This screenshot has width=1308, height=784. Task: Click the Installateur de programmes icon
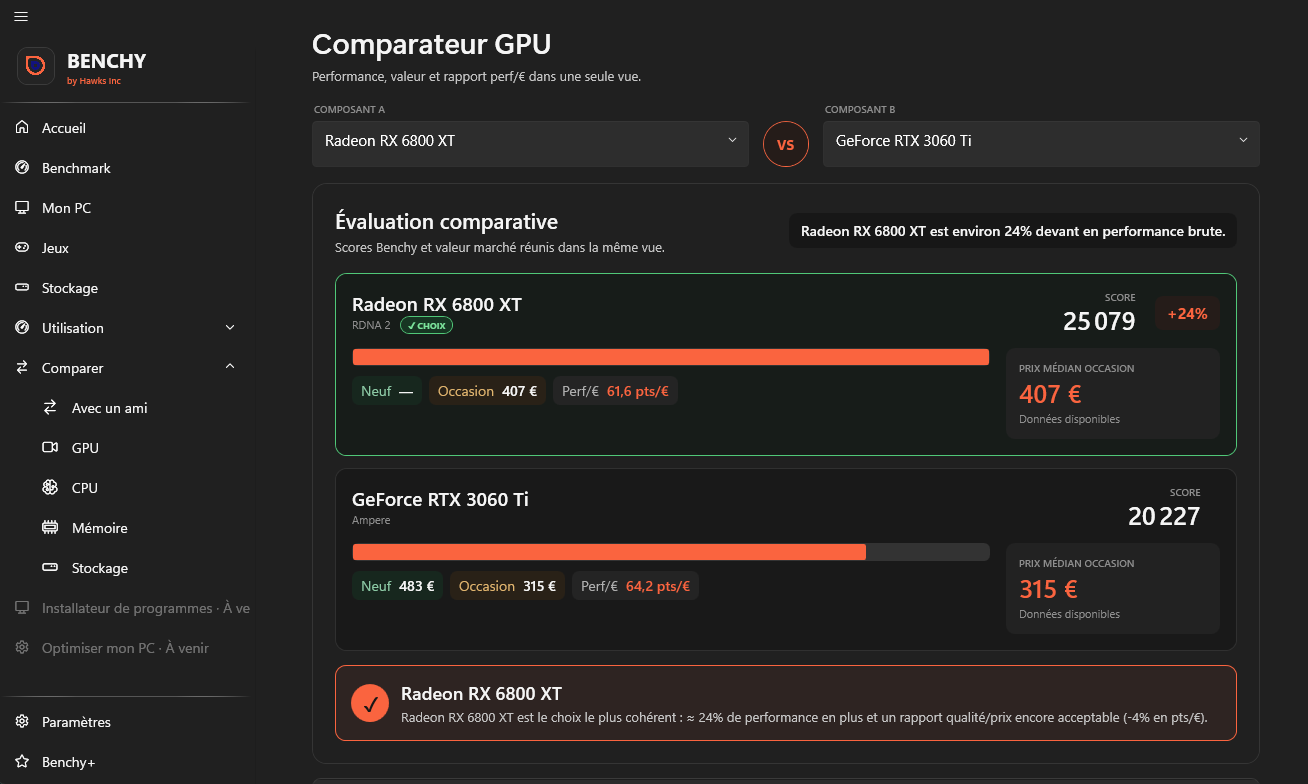[x=22, y=608]
